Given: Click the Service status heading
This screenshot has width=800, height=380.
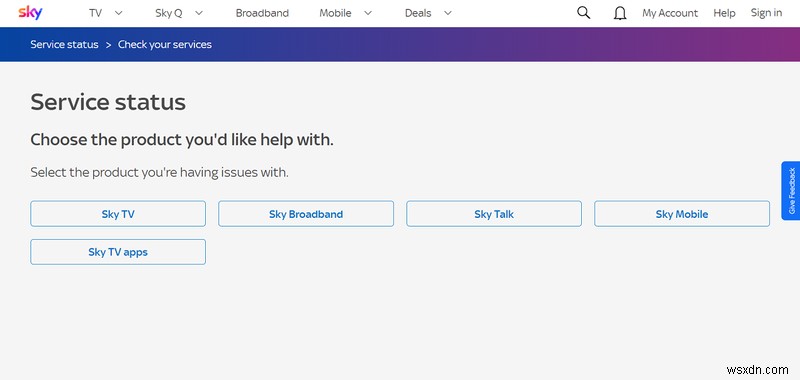Looking at the screenshot, I should 108,102.
